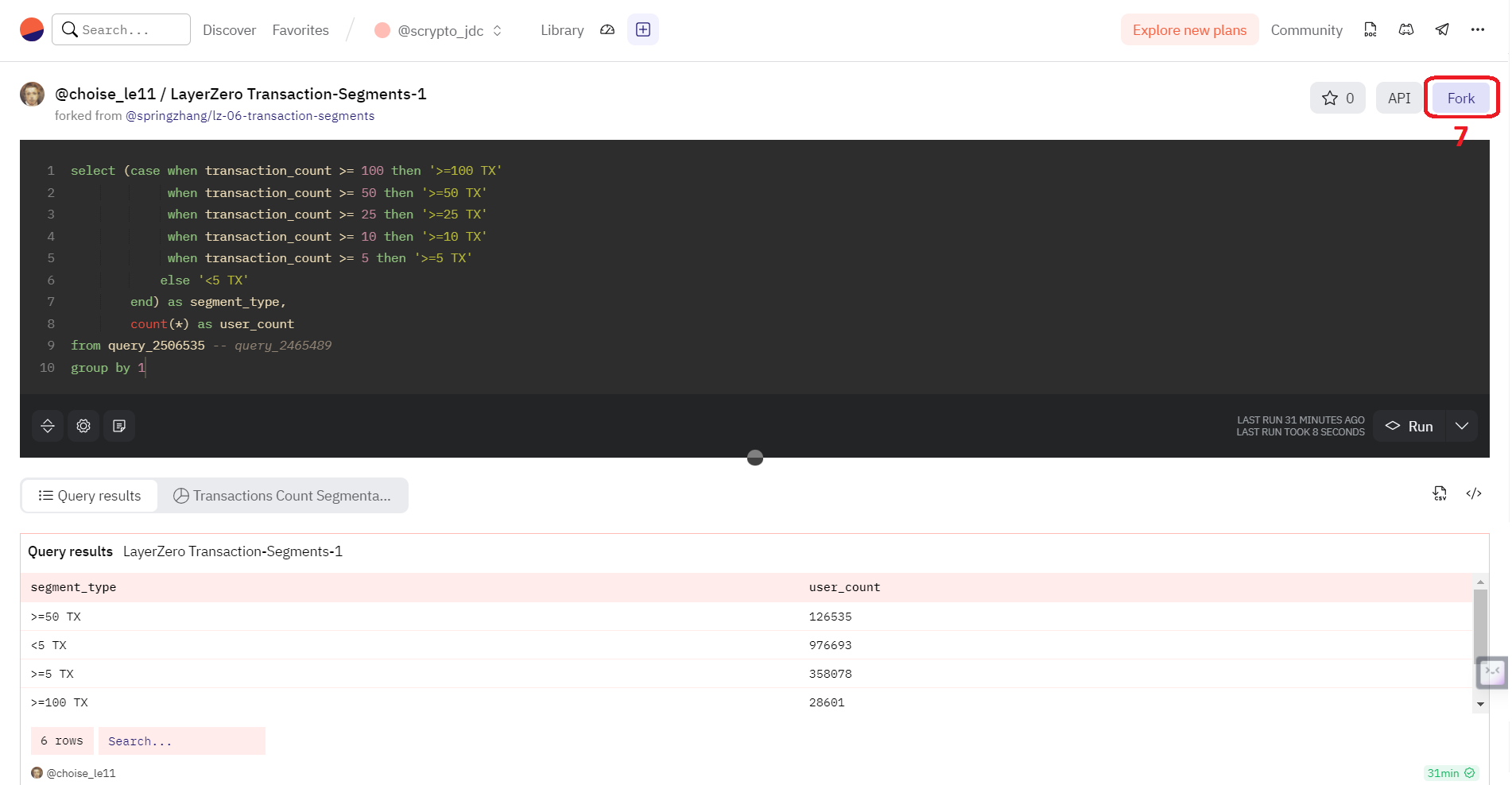Open the Favorites menu item
1512x785 pixels.
coord(300,30)
